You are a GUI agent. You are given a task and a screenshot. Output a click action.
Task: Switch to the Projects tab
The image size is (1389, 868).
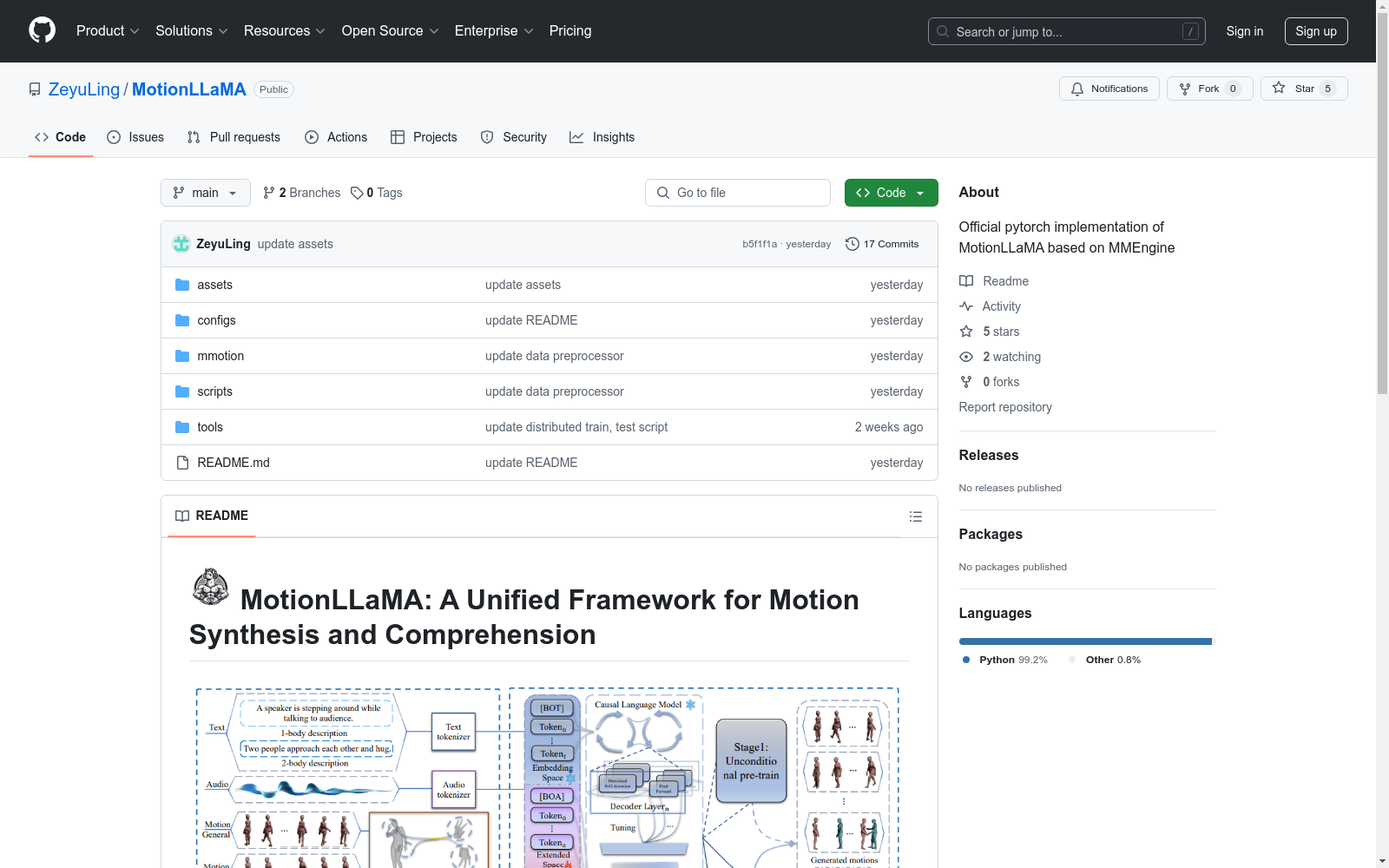(x=424, y=137)
